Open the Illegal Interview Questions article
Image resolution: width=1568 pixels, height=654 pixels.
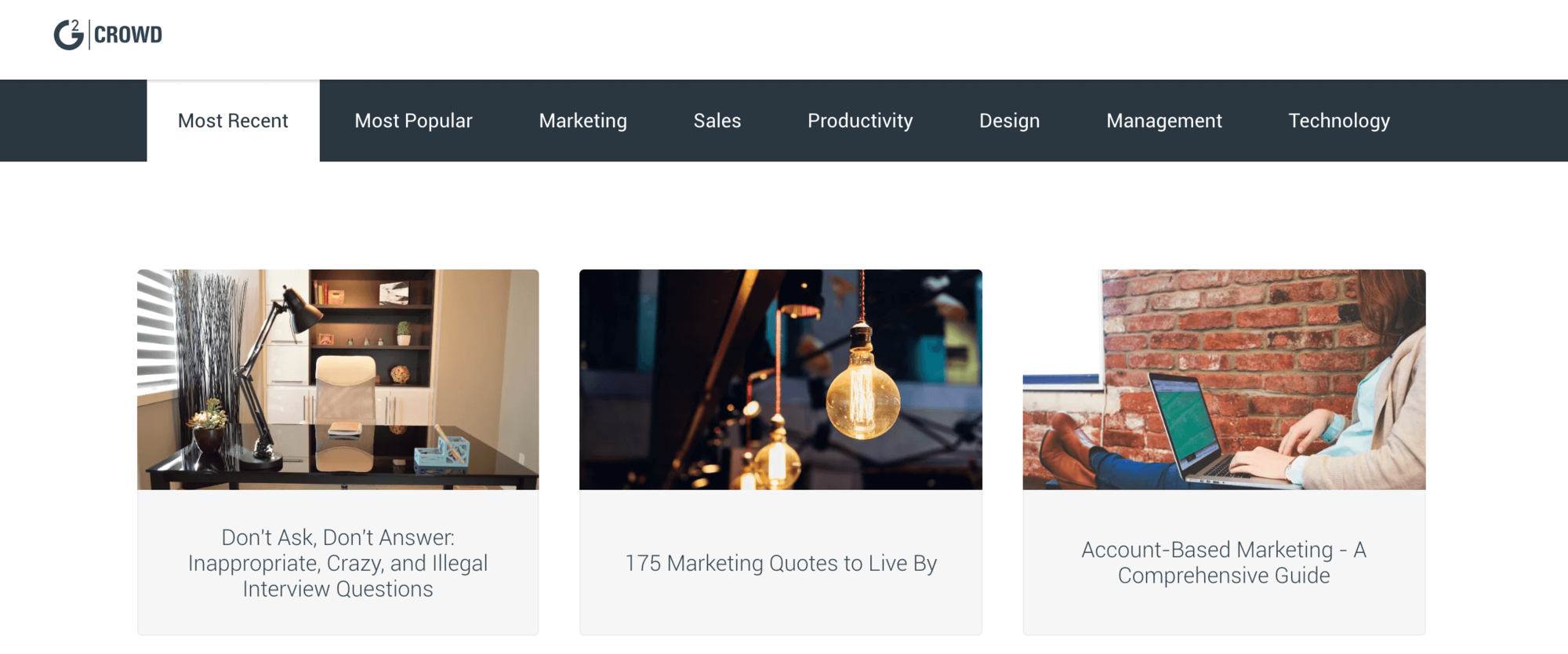337,563
